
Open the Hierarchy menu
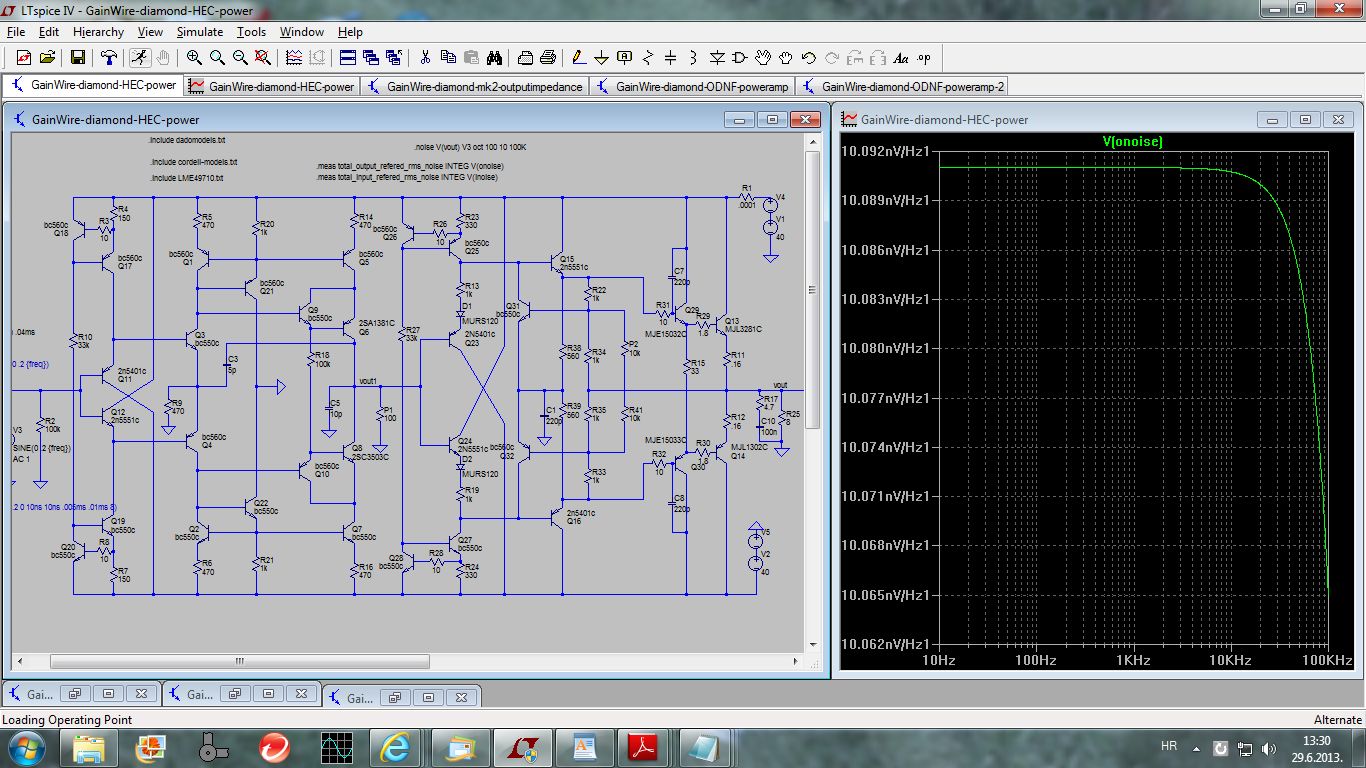tap(99, 32)
